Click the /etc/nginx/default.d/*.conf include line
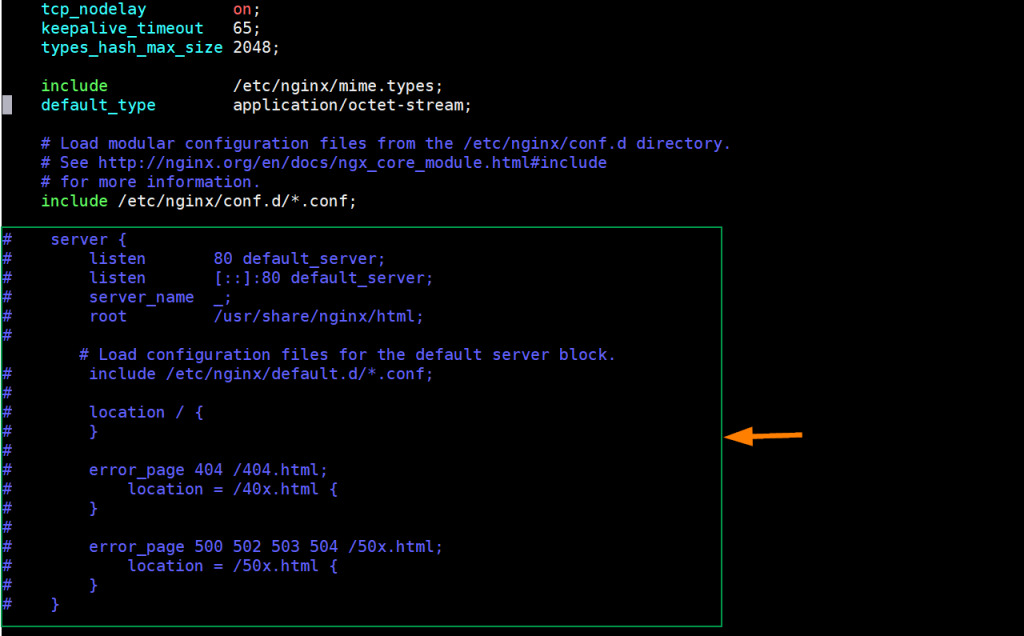Viewport: 1024px width, 636px height. pos(261,374)
